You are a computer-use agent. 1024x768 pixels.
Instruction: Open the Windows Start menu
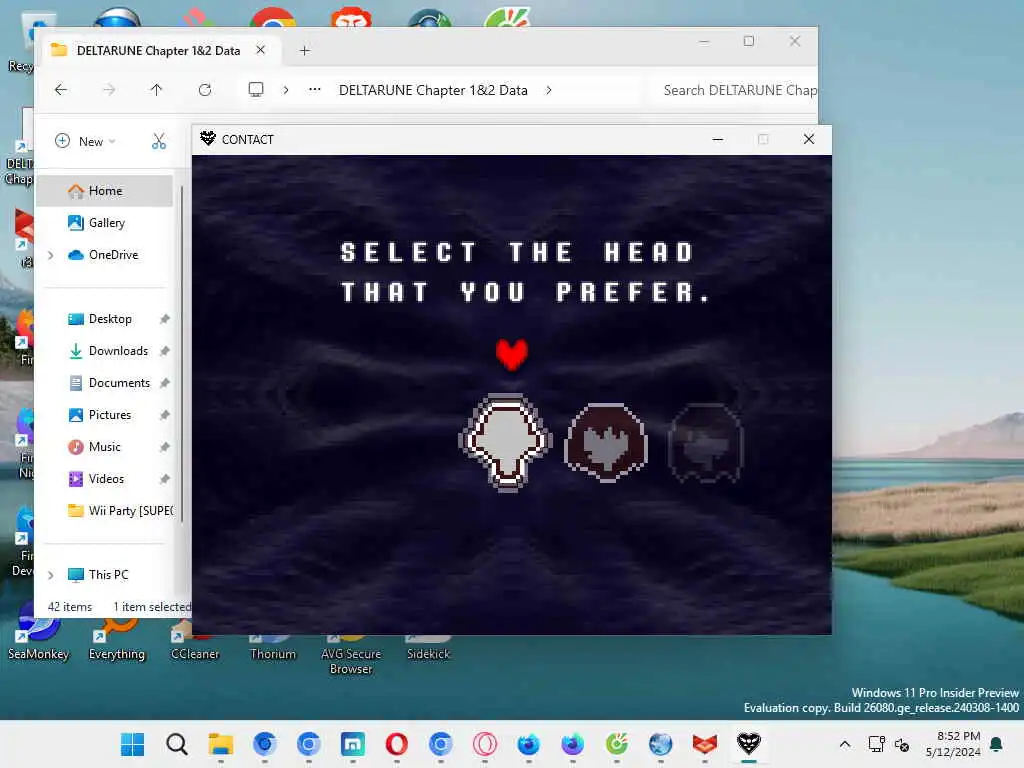tap(133, 744)
